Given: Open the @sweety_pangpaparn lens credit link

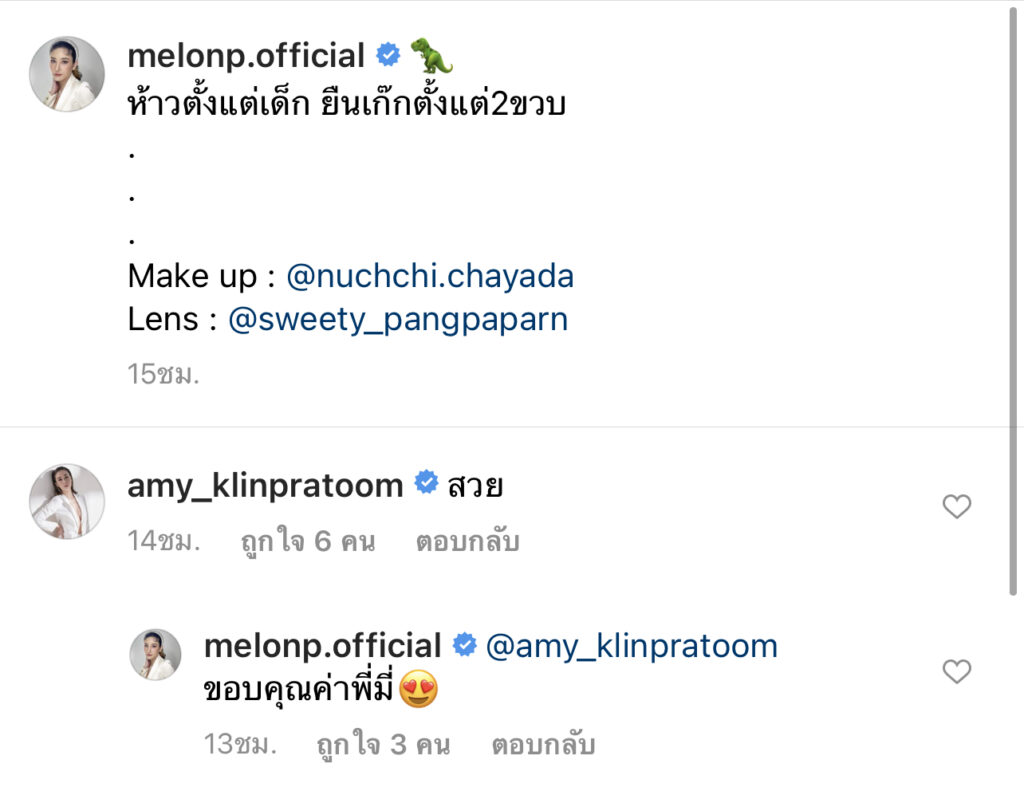Looking at the screenshot, I should [398, 319].
